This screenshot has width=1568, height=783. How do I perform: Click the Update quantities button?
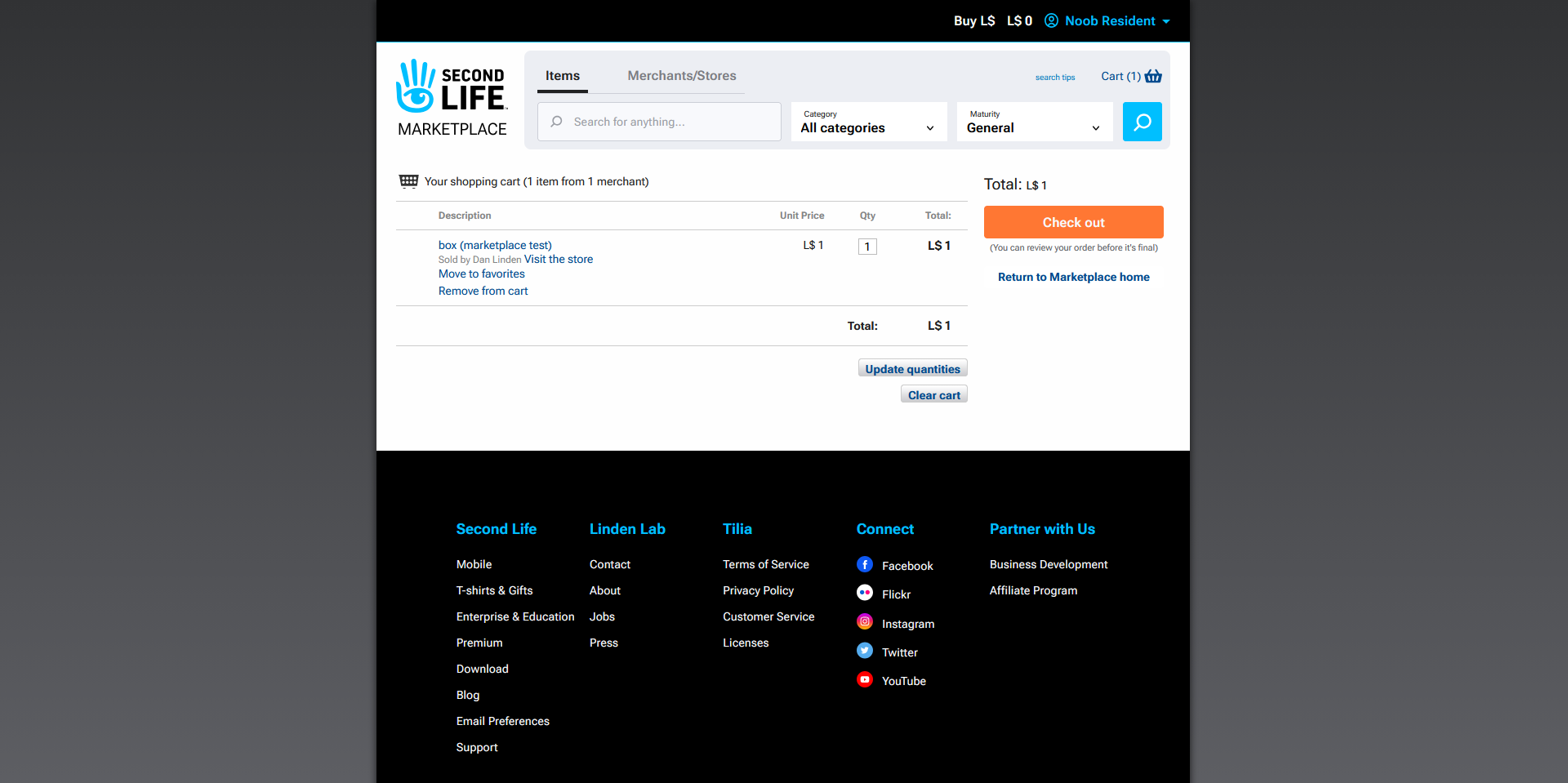[x=912, y=369]
